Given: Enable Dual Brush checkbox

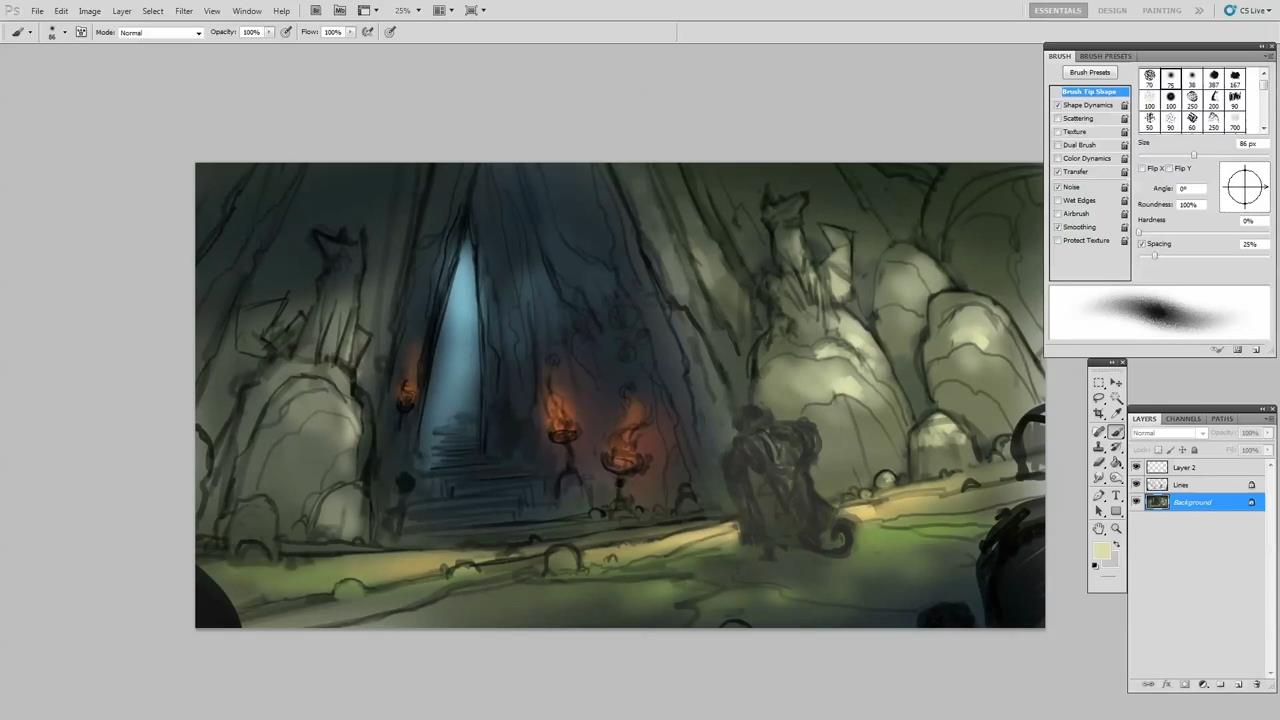Looking at the screenshot, I should click(1057, 145).
